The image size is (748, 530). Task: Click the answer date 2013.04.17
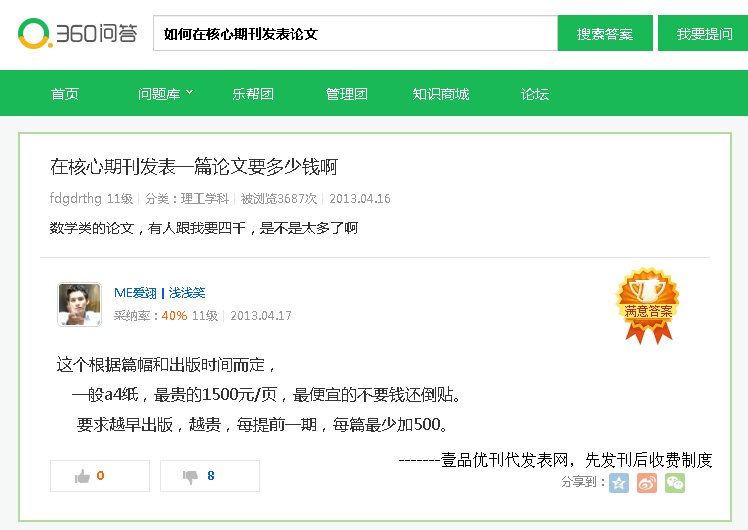(x=260, y=316)
